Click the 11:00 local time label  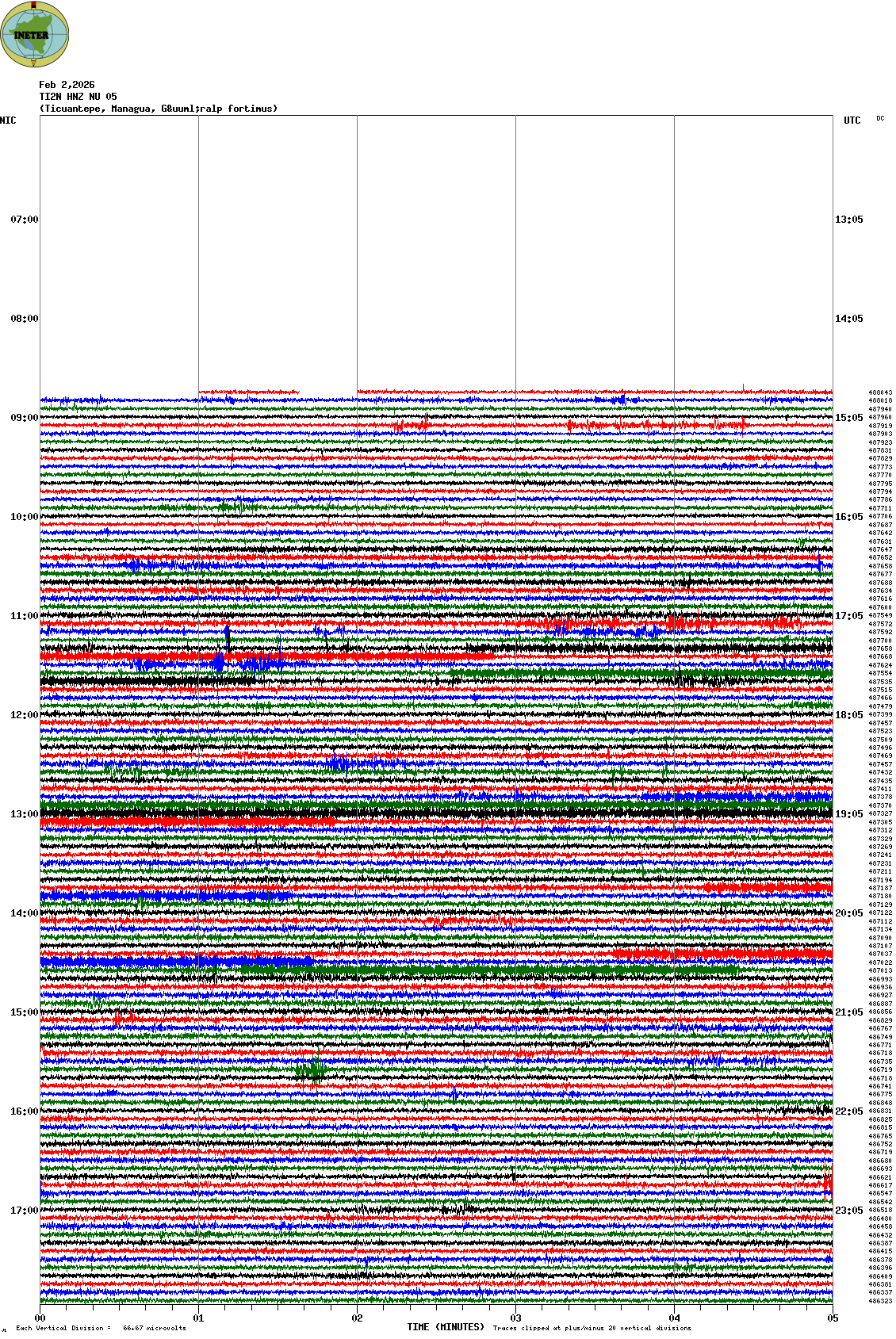tap(24, 616)
